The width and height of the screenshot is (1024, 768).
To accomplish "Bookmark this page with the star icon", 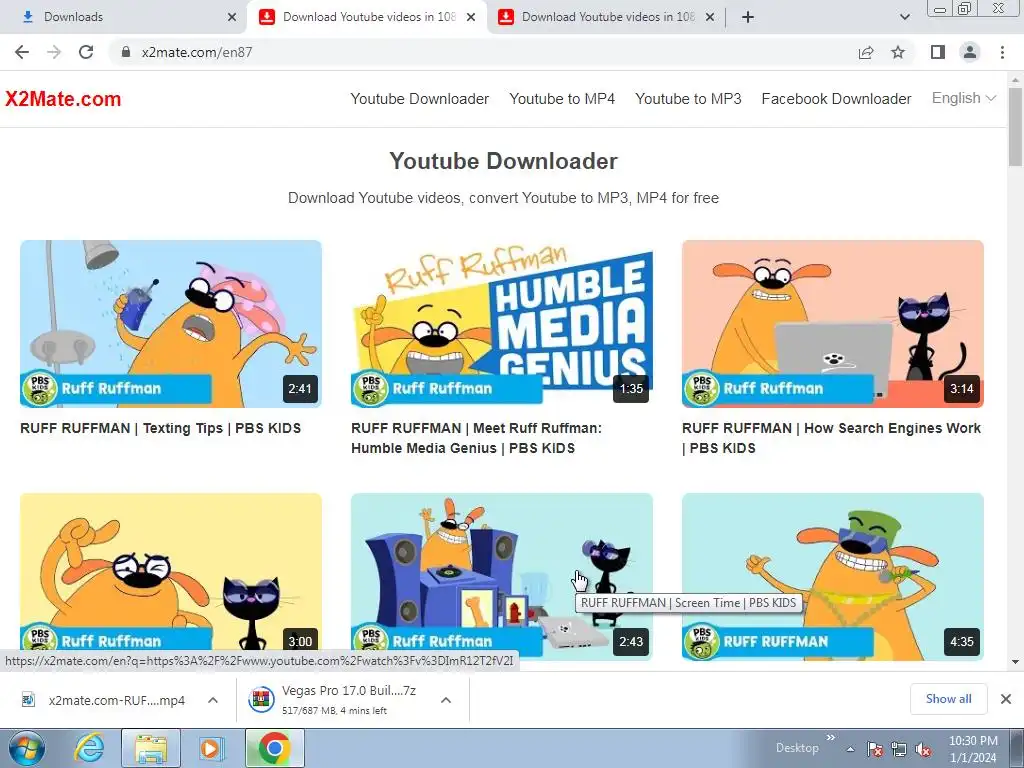I will coord(898,52).
